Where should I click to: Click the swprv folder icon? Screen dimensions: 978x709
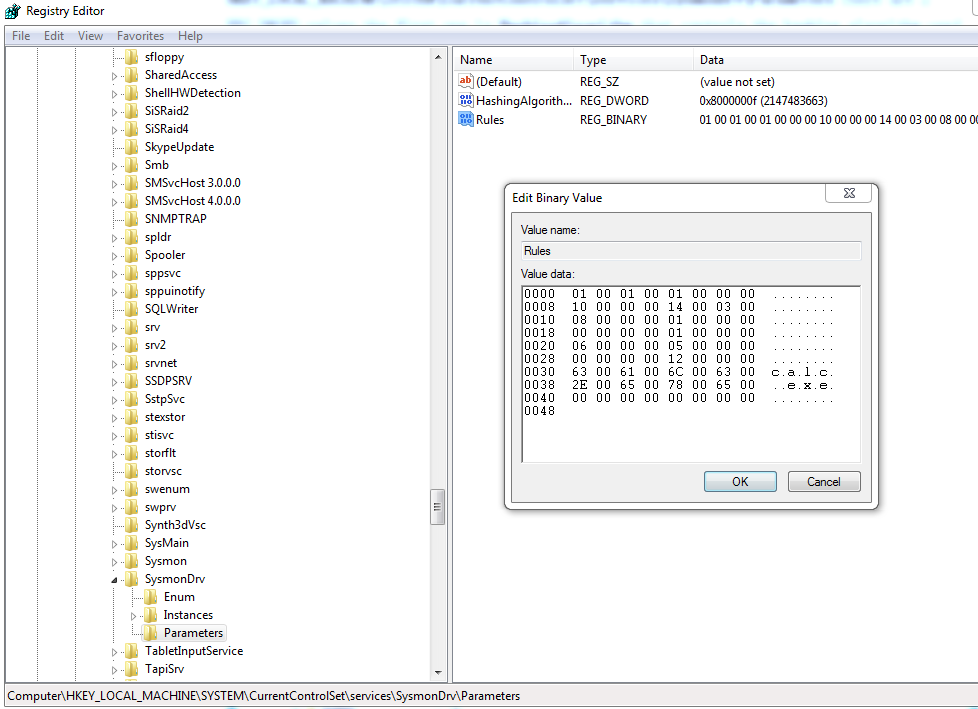coord(132,508)
